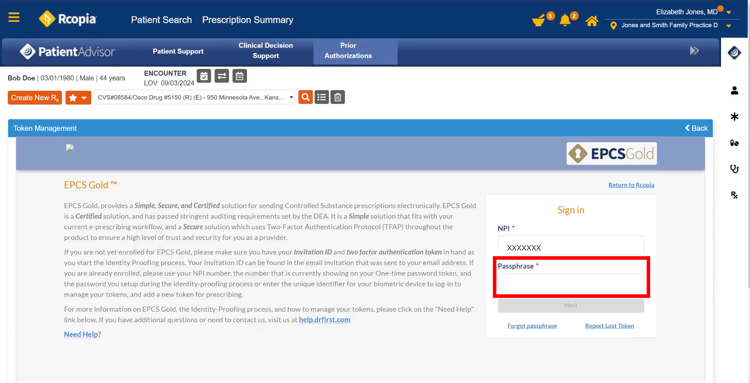Open the Rx sidebar icon
Viewport: 750px width, 383px height.
pyautogui.click(x=734, y=195)
